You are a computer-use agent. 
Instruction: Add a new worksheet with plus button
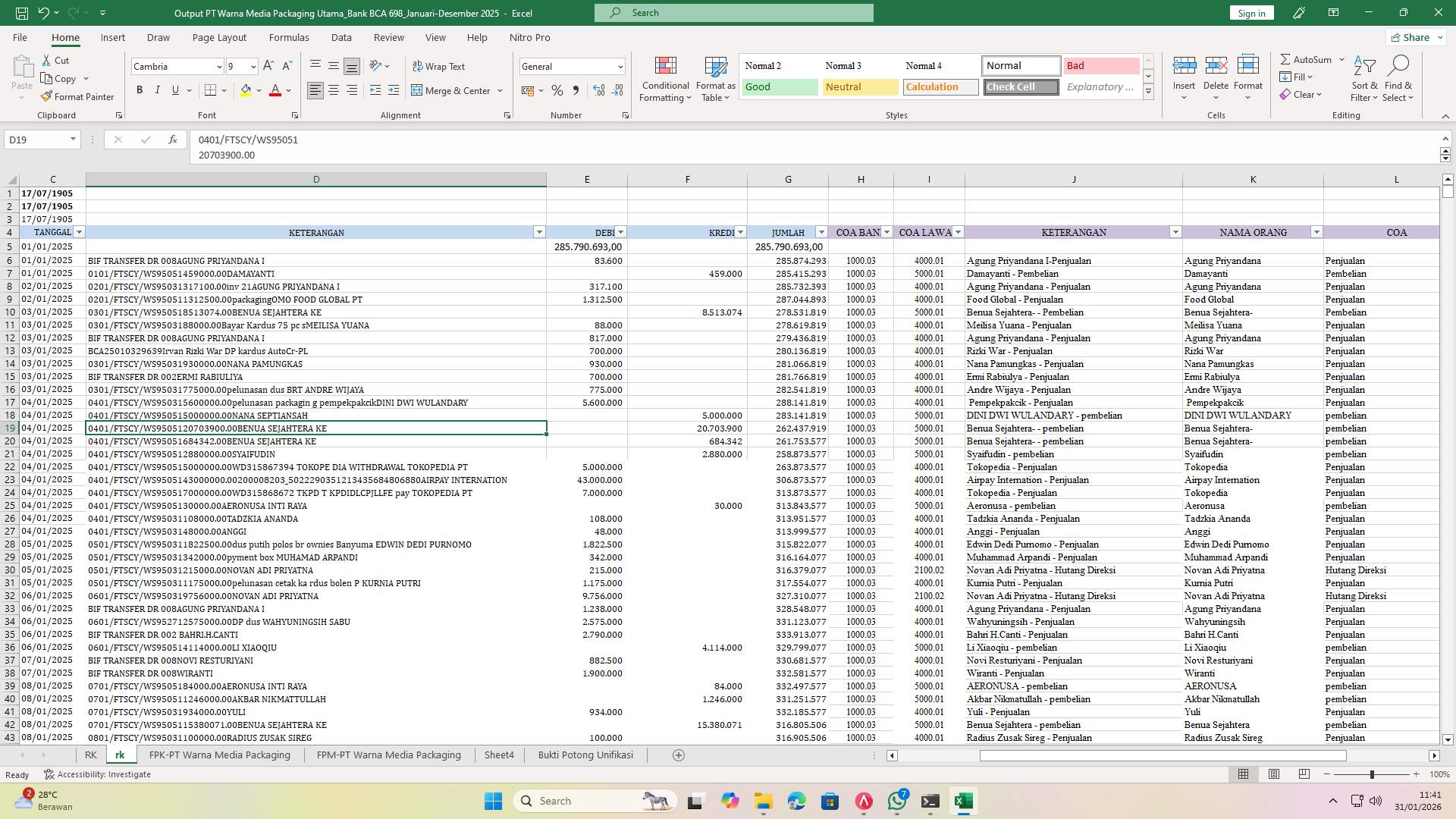679,755
